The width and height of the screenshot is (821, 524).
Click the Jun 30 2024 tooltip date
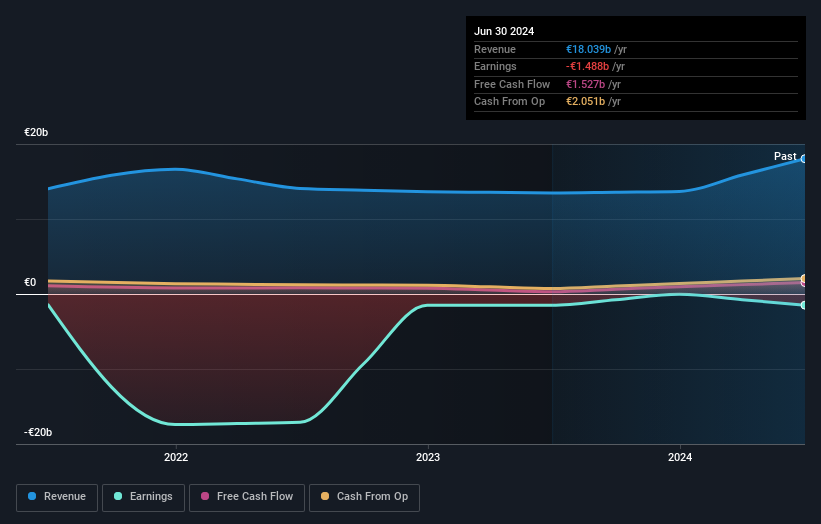pyautogui.click(x=504, y=31)
